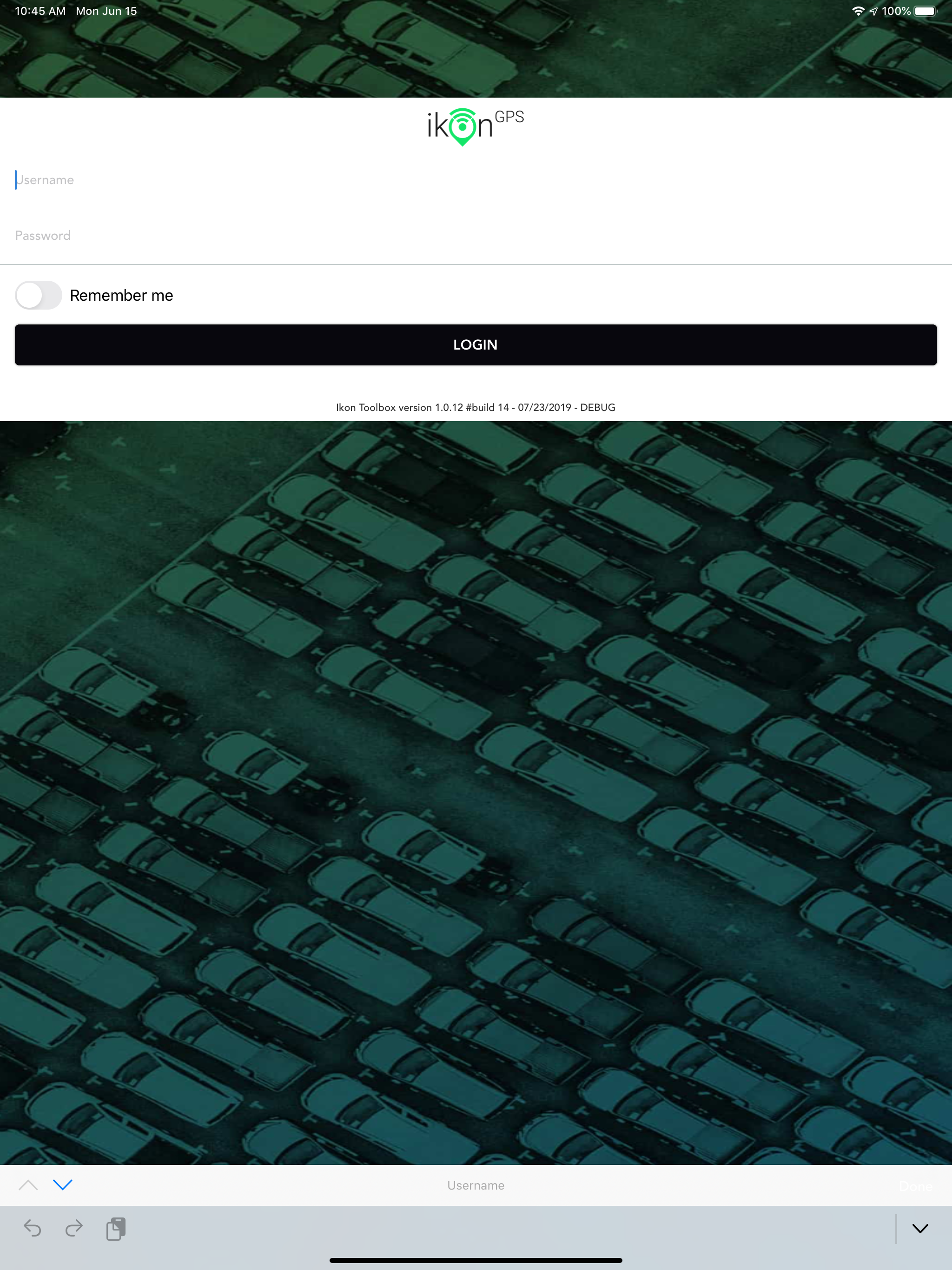952x1270 pixels.
Task: Toggle Remember me setting on login form
Action: pyautogui.click(x=39, y=295)
